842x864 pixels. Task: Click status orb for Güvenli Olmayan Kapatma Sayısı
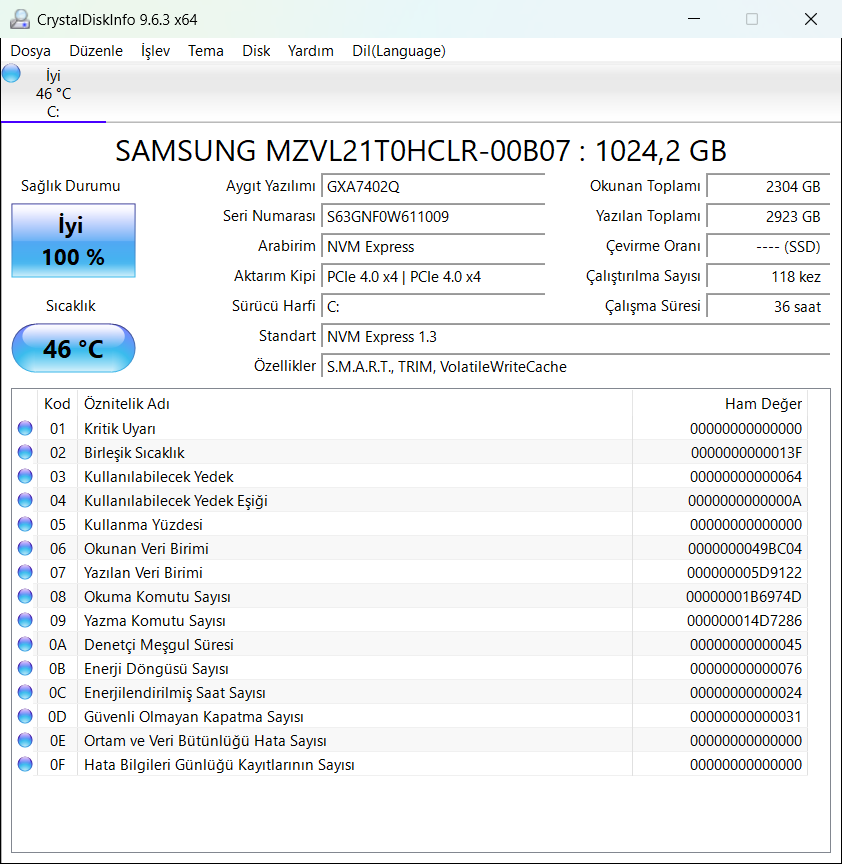point(25,716)
